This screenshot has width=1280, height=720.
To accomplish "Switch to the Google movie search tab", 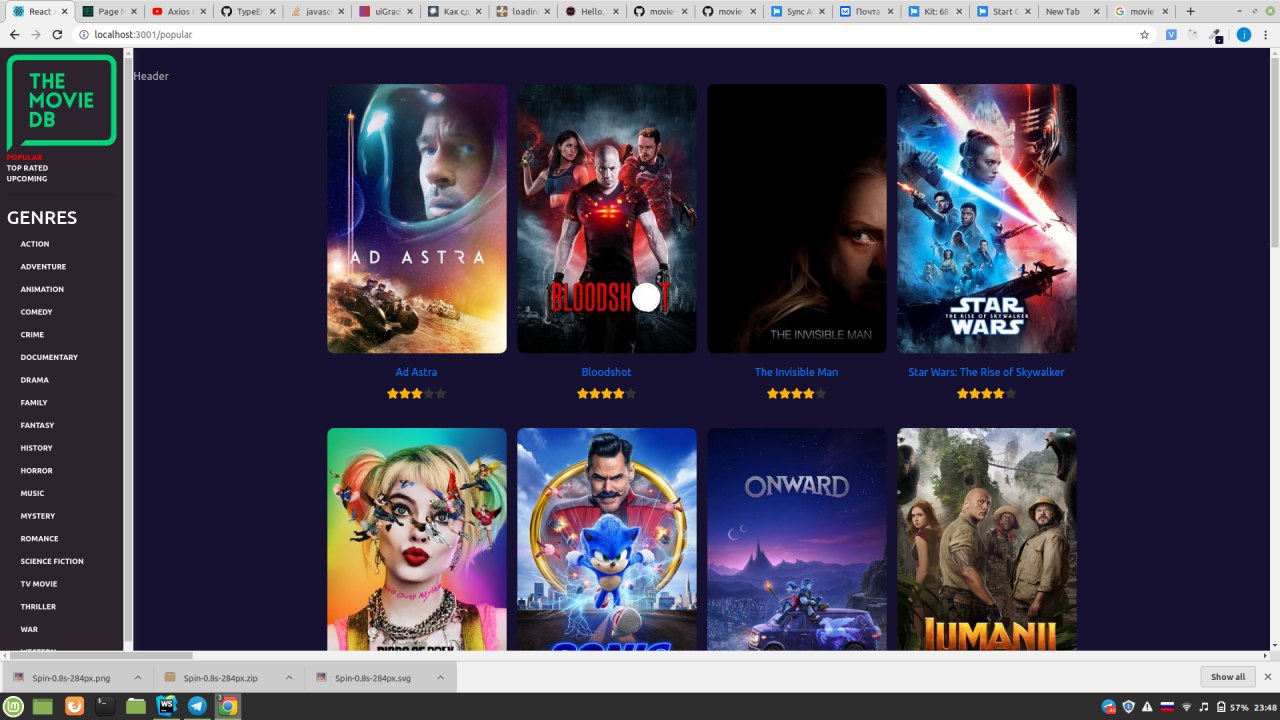I will pyautogui.click(x=1141, y=11).
